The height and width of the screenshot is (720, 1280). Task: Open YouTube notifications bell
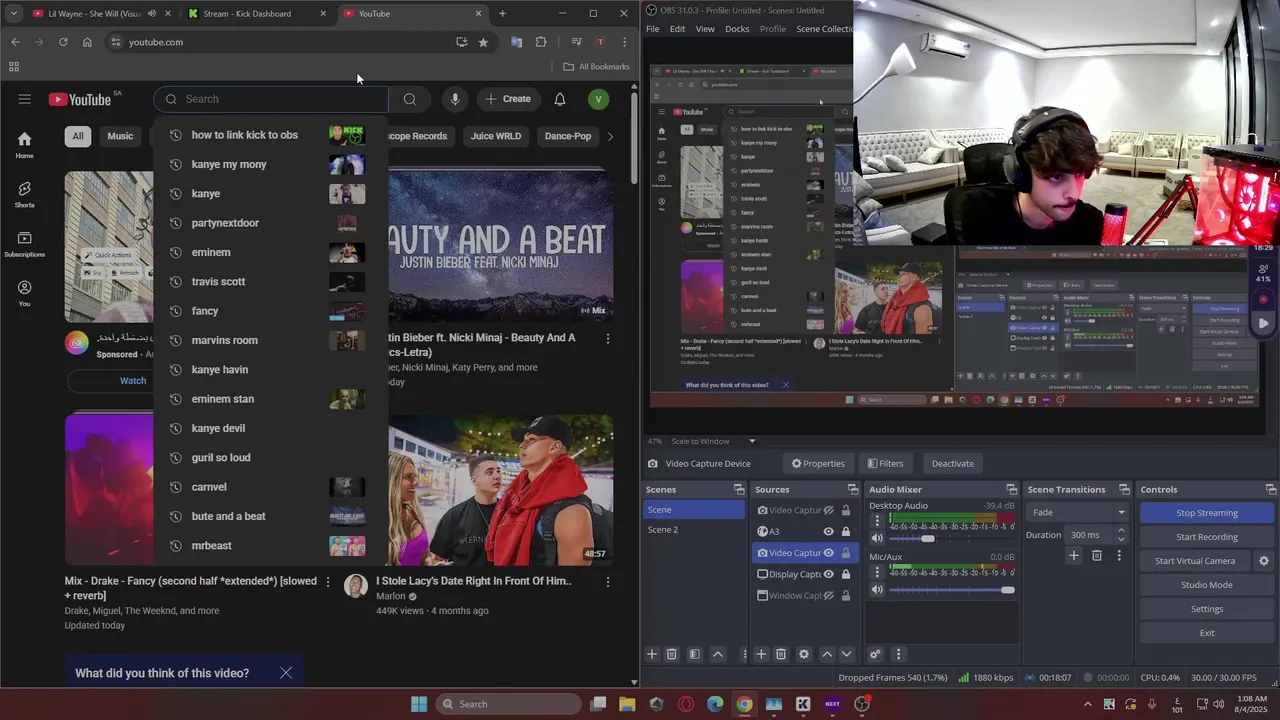coord(560,99)
